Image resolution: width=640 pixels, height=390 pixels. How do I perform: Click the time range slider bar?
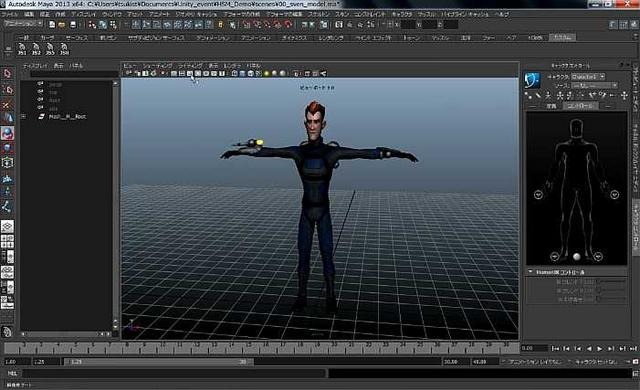point(158,362)
